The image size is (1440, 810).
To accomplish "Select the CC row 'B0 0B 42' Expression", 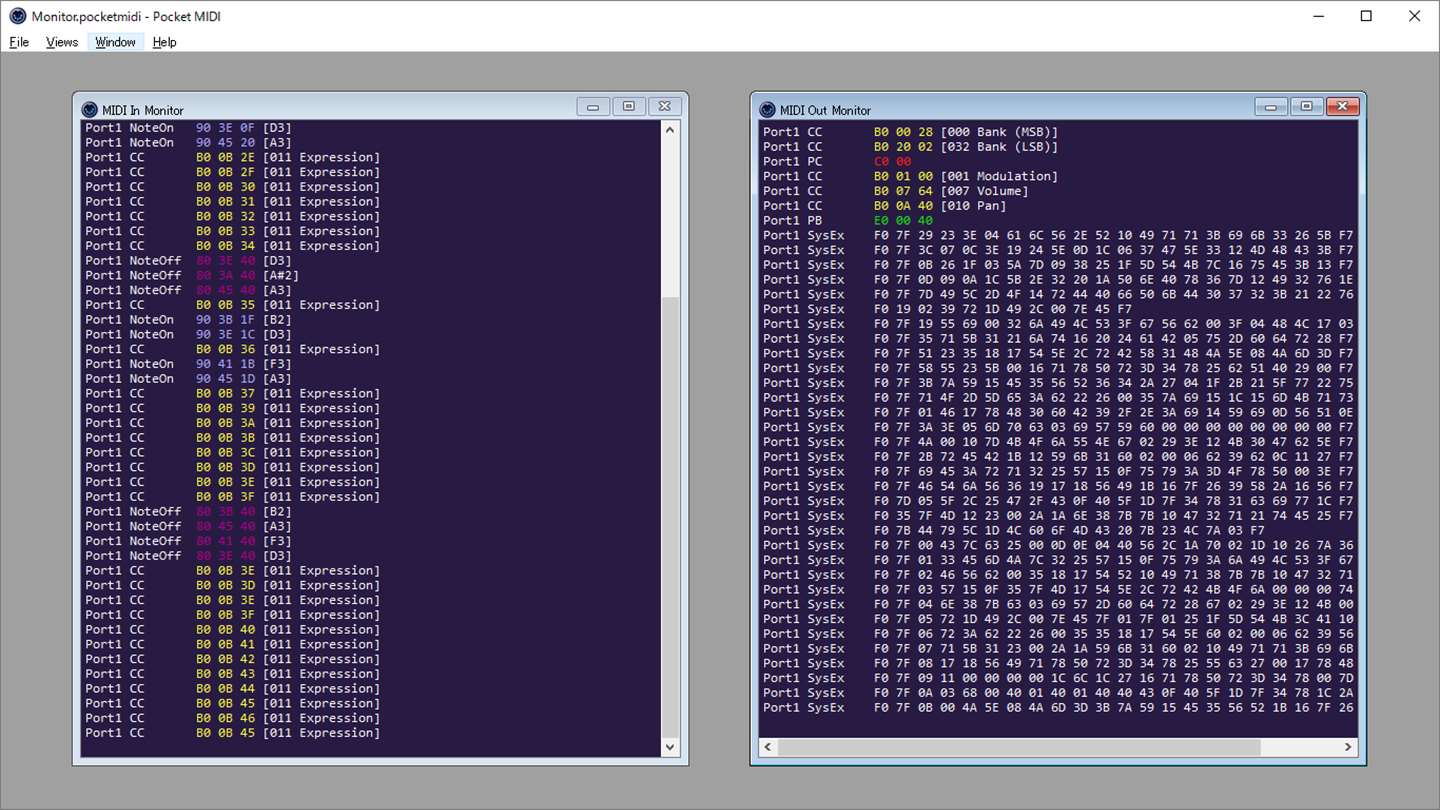I will coord(232,659).
